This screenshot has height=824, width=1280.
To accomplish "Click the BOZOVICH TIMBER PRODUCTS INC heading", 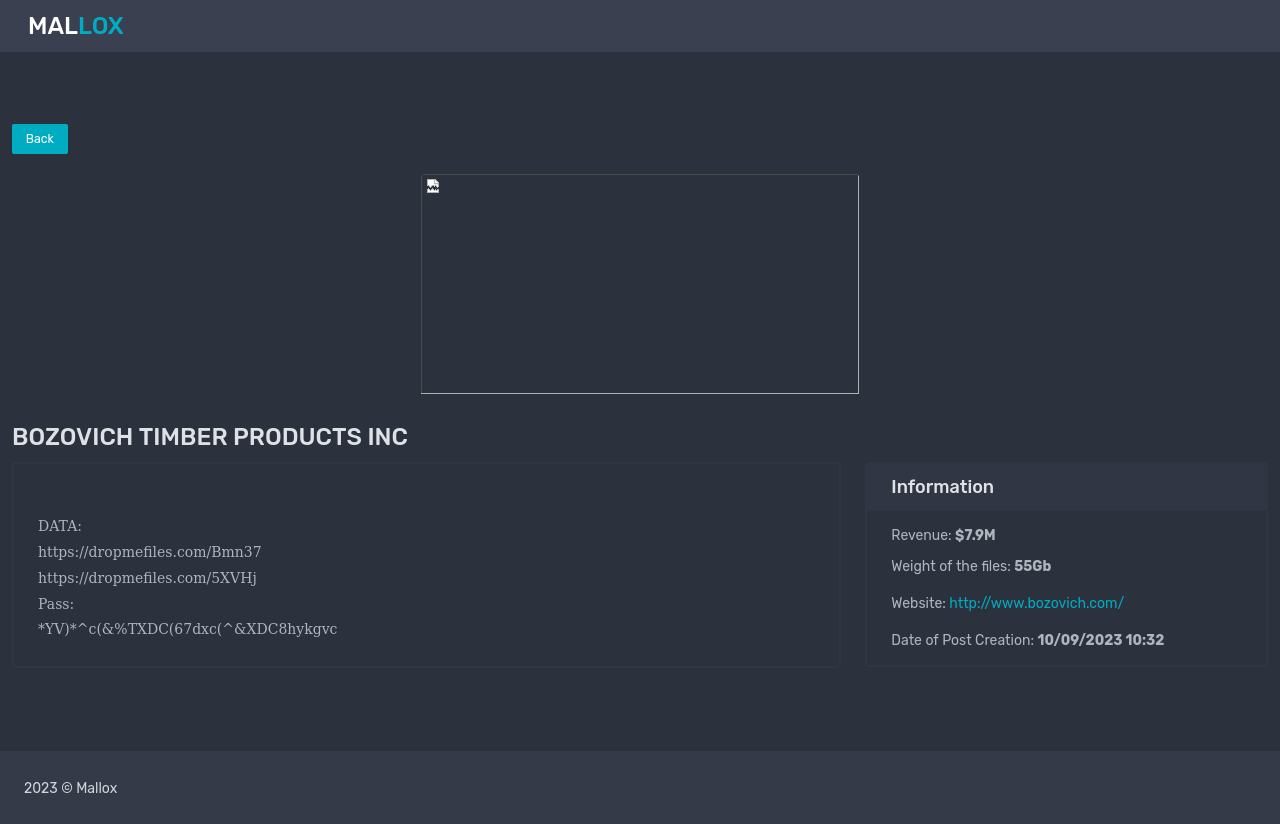I will pyautogui.click(x=210, y=437).
